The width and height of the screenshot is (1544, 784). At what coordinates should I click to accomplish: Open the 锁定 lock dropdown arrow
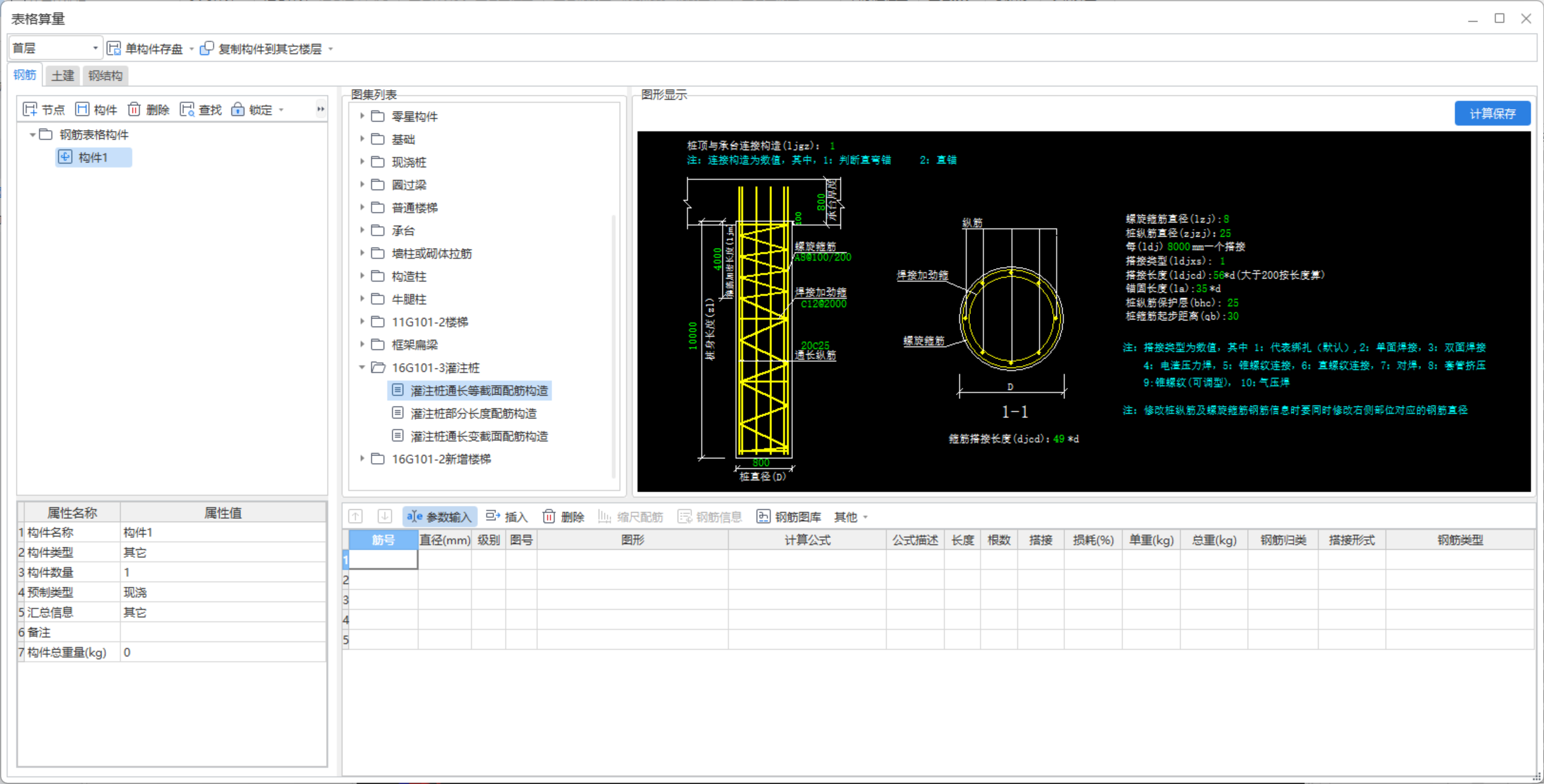click(x=282, y=110)
